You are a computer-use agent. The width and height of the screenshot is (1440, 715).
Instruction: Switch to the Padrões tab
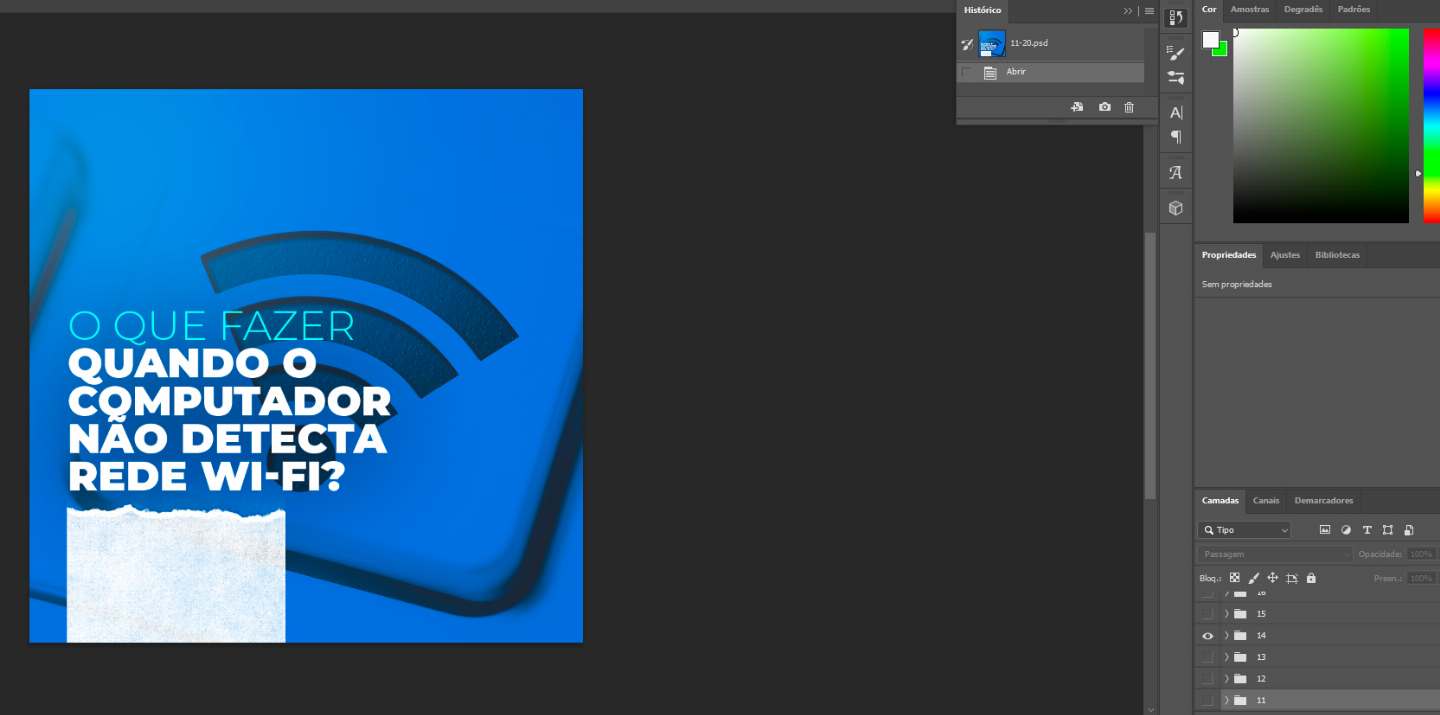click(x=1353, y=10)
